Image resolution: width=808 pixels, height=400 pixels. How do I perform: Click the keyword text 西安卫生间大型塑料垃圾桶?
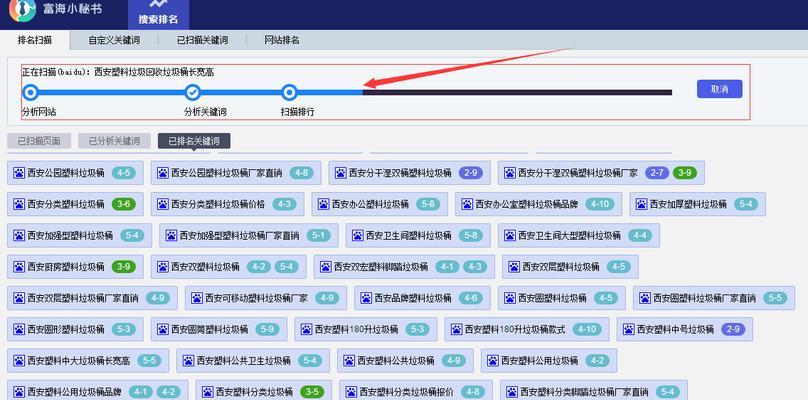pyautogui.click(x=569, y=236)
